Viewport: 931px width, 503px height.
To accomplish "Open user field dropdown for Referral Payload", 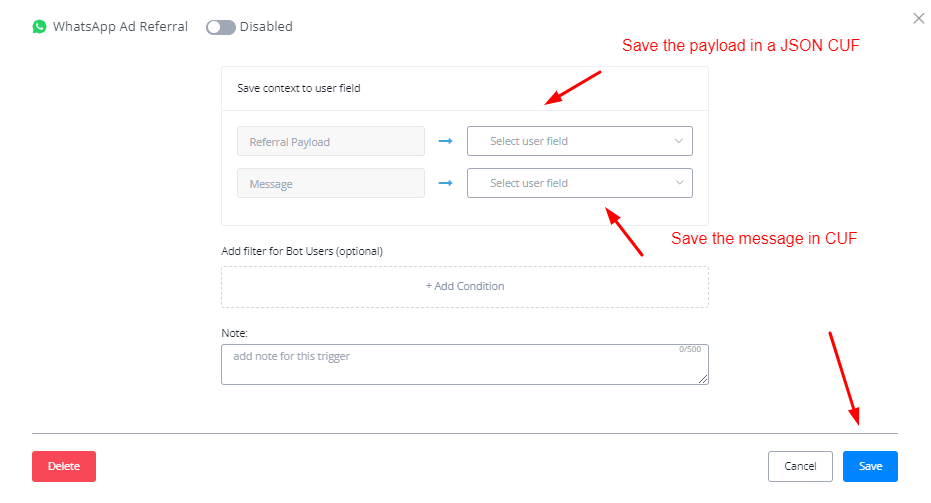I will pyautogui.click(x=570, y=142).
